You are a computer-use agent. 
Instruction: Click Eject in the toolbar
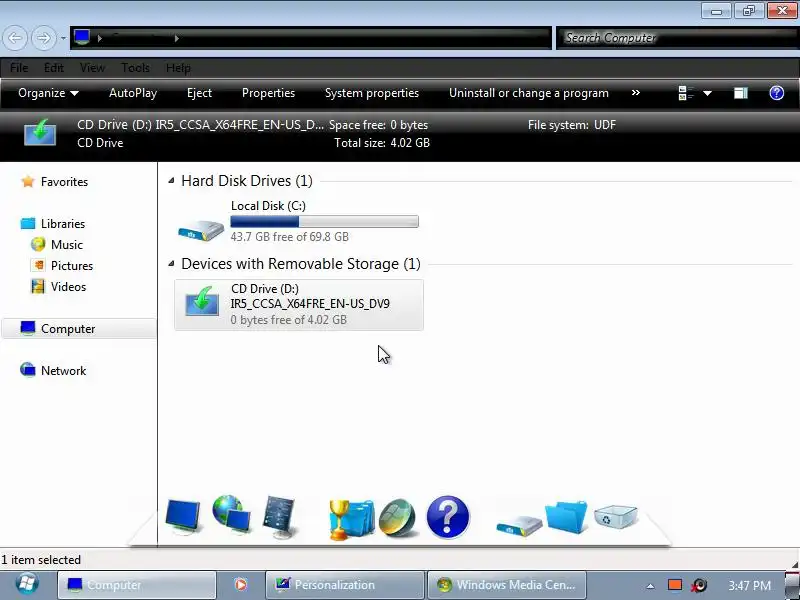pos(199,93)
